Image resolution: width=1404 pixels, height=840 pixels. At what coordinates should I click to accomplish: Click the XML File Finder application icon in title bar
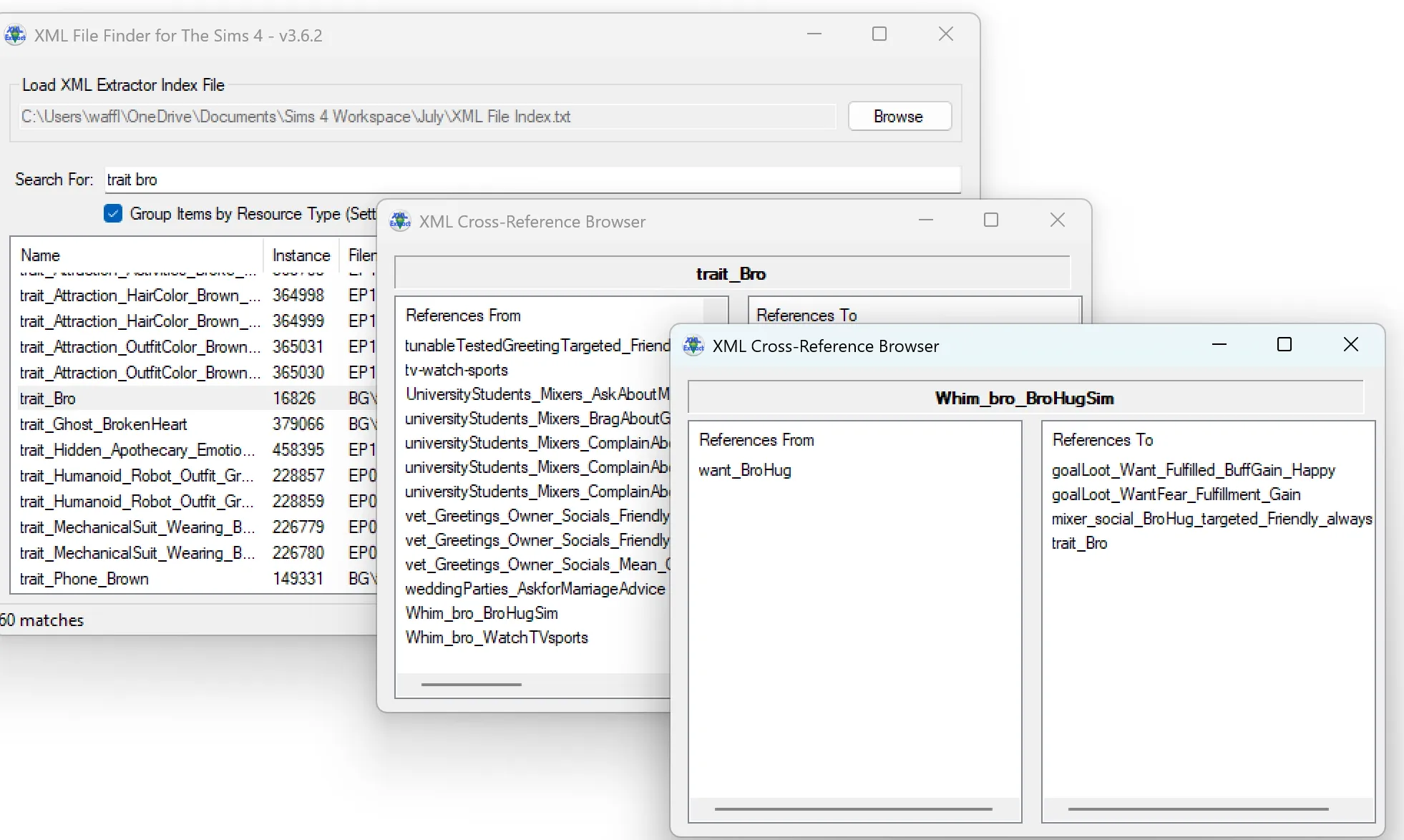point(14,34)
